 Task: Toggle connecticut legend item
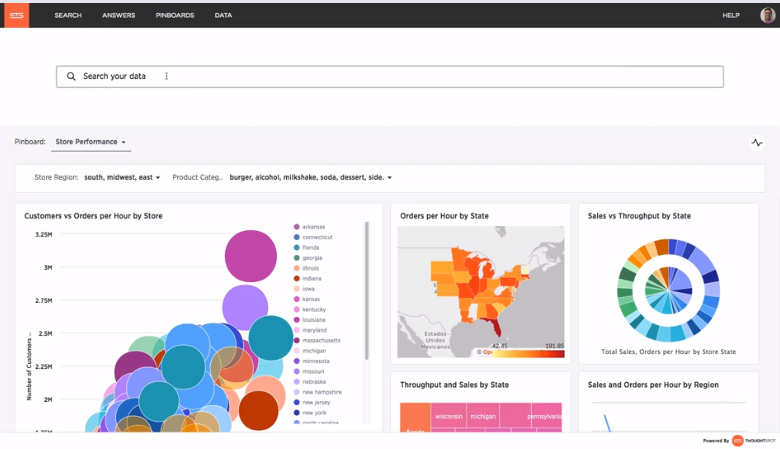[313, 237]
